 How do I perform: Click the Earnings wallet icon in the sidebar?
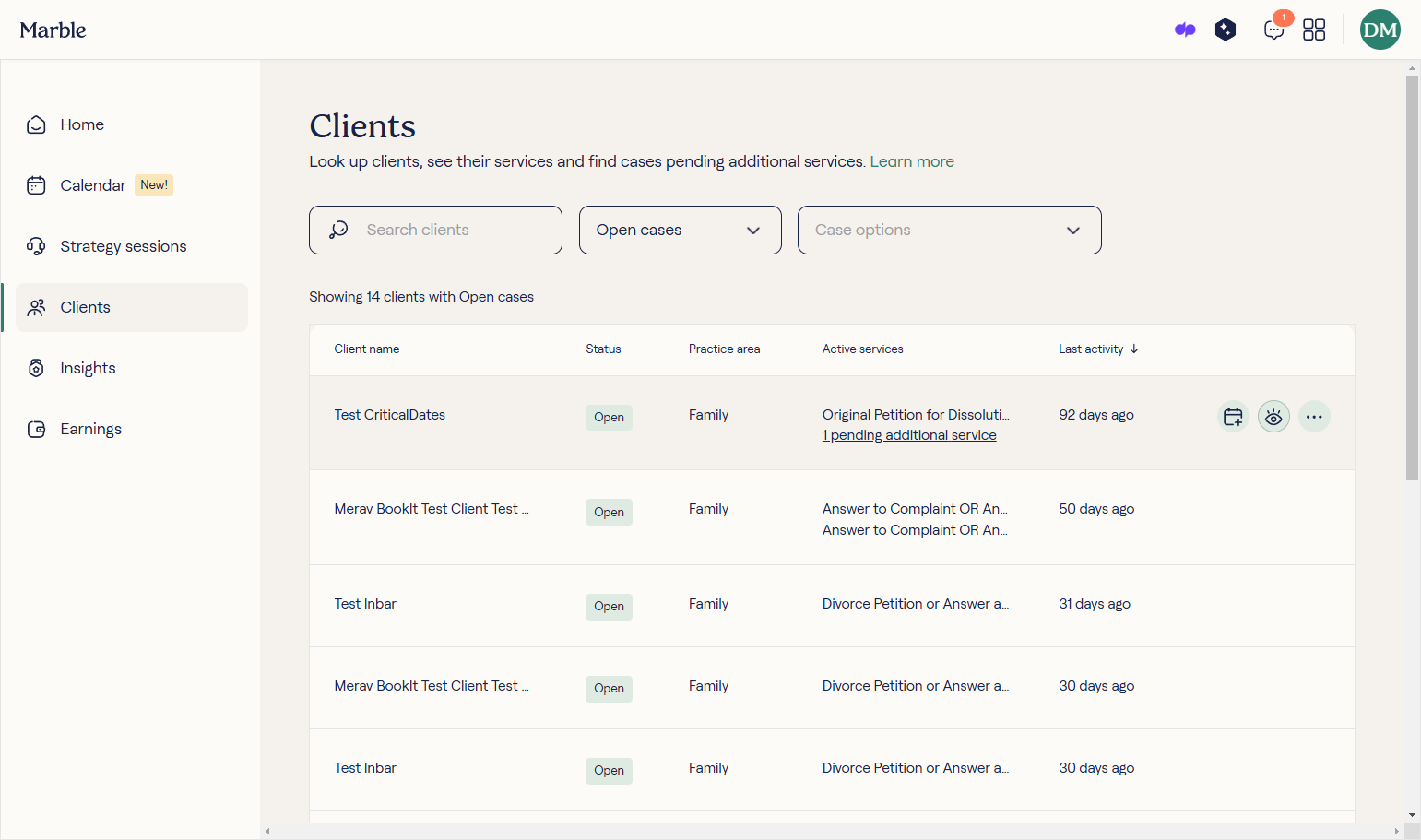(x=36, y=429)
